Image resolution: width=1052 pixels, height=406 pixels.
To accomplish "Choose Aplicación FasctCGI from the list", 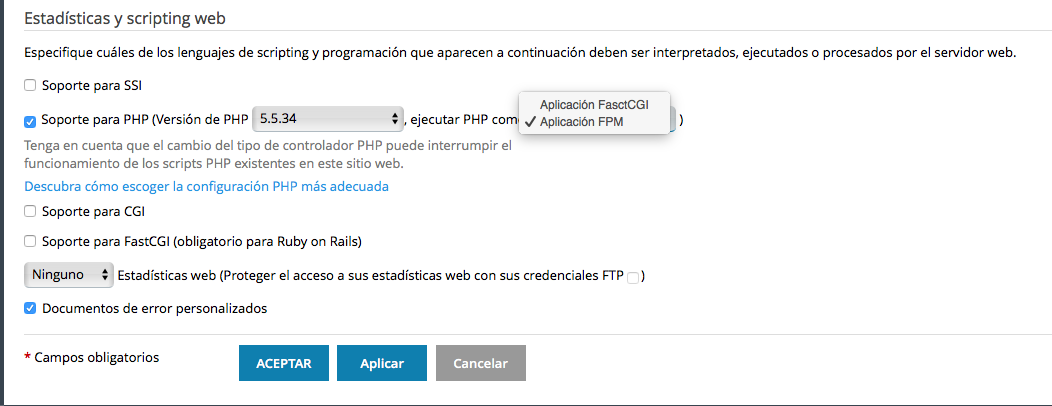I will (594, 104).
